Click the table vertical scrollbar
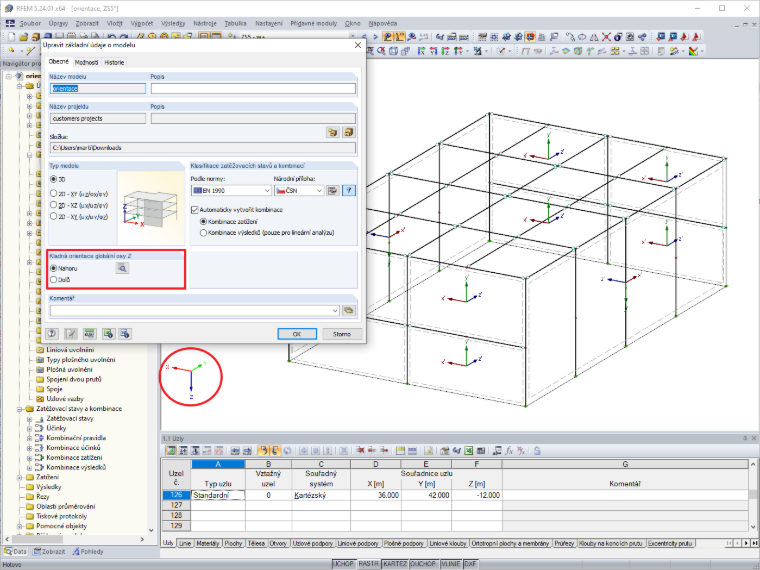This screenshot has width=760, height=570. pos(753,494)
